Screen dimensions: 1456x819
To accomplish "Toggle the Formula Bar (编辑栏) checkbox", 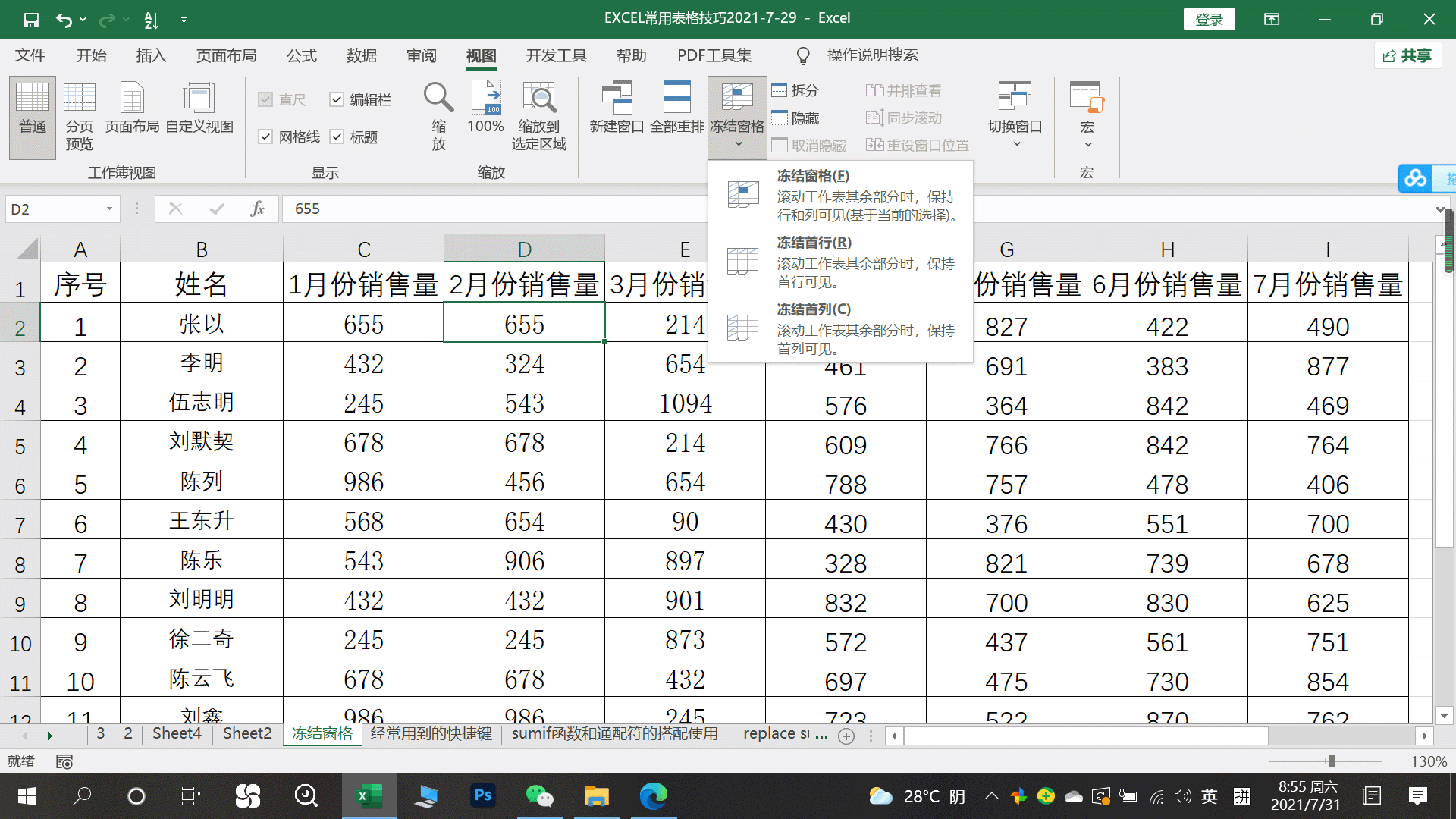I will (x=337, y=99).
